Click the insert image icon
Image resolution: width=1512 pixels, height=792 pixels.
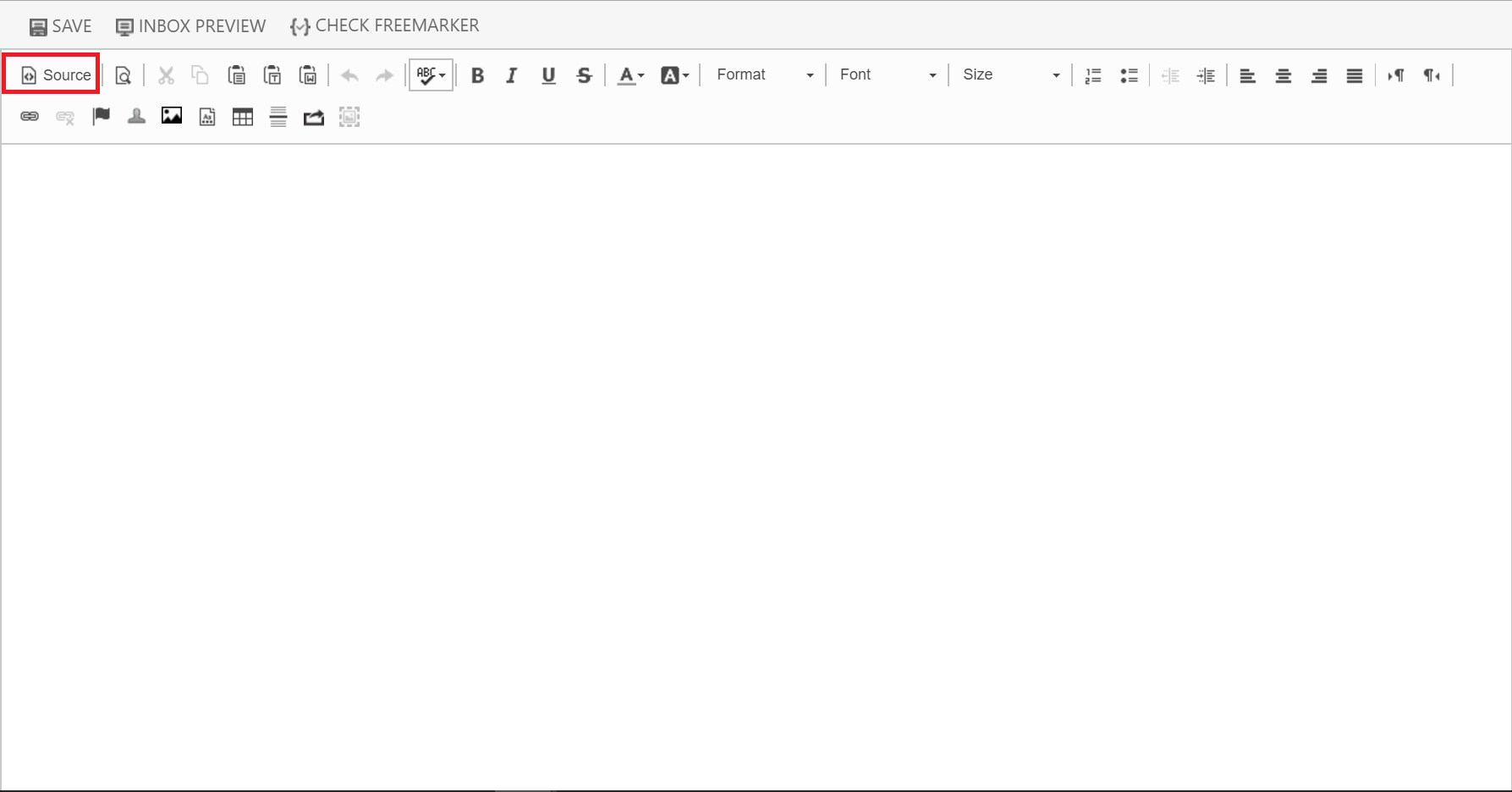[x=172, y=117]
